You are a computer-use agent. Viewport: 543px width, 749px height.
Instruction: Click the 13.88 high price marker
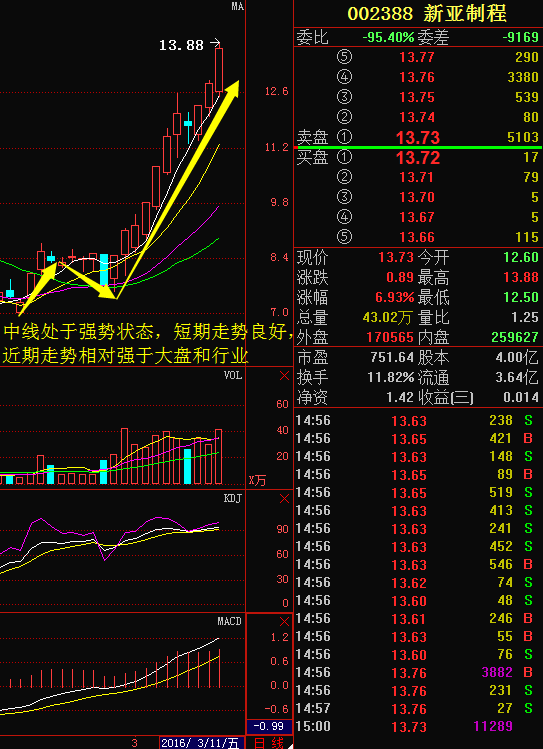click(181, 45)
